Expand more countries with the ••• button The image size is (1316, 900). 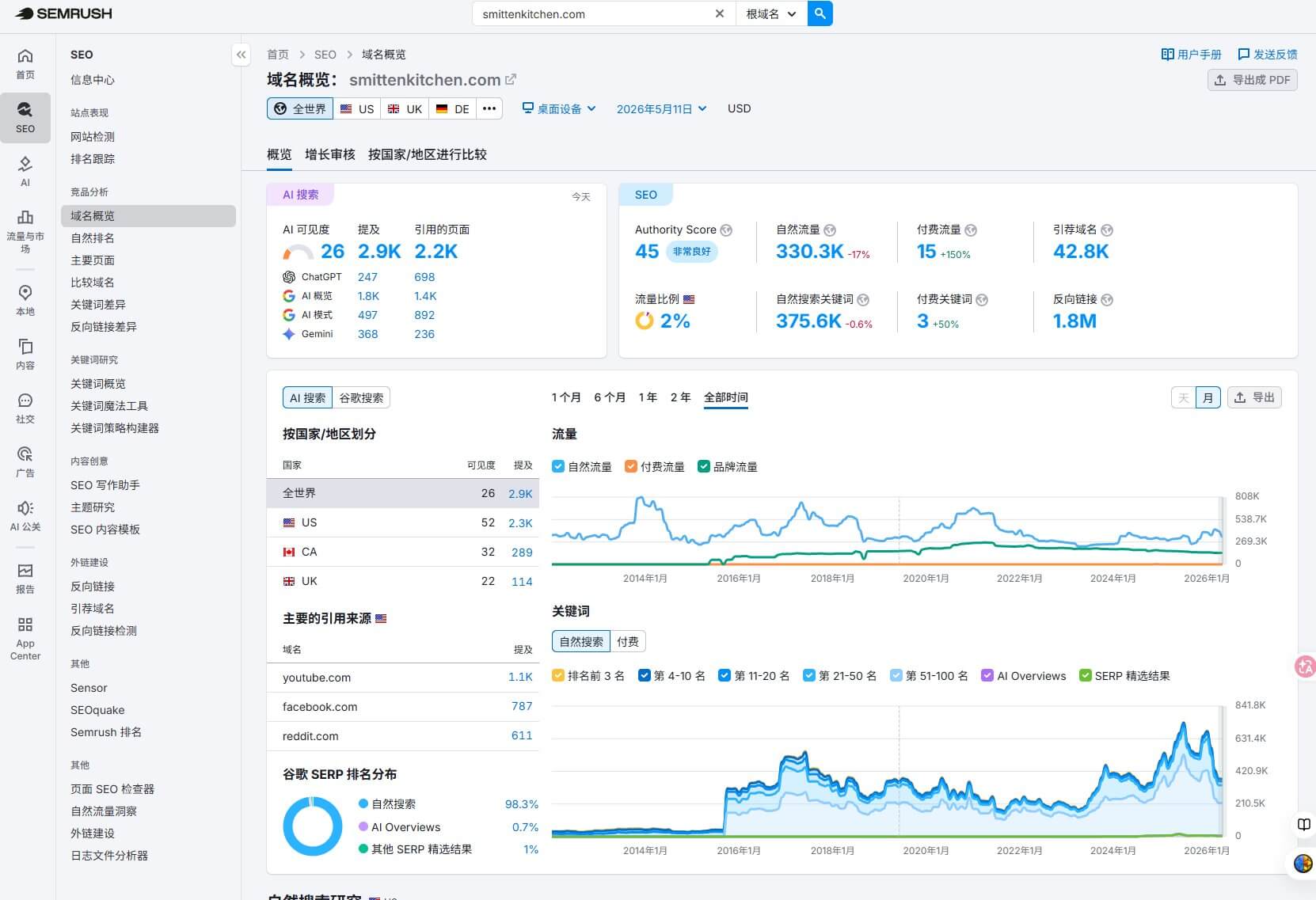[489, 108]
